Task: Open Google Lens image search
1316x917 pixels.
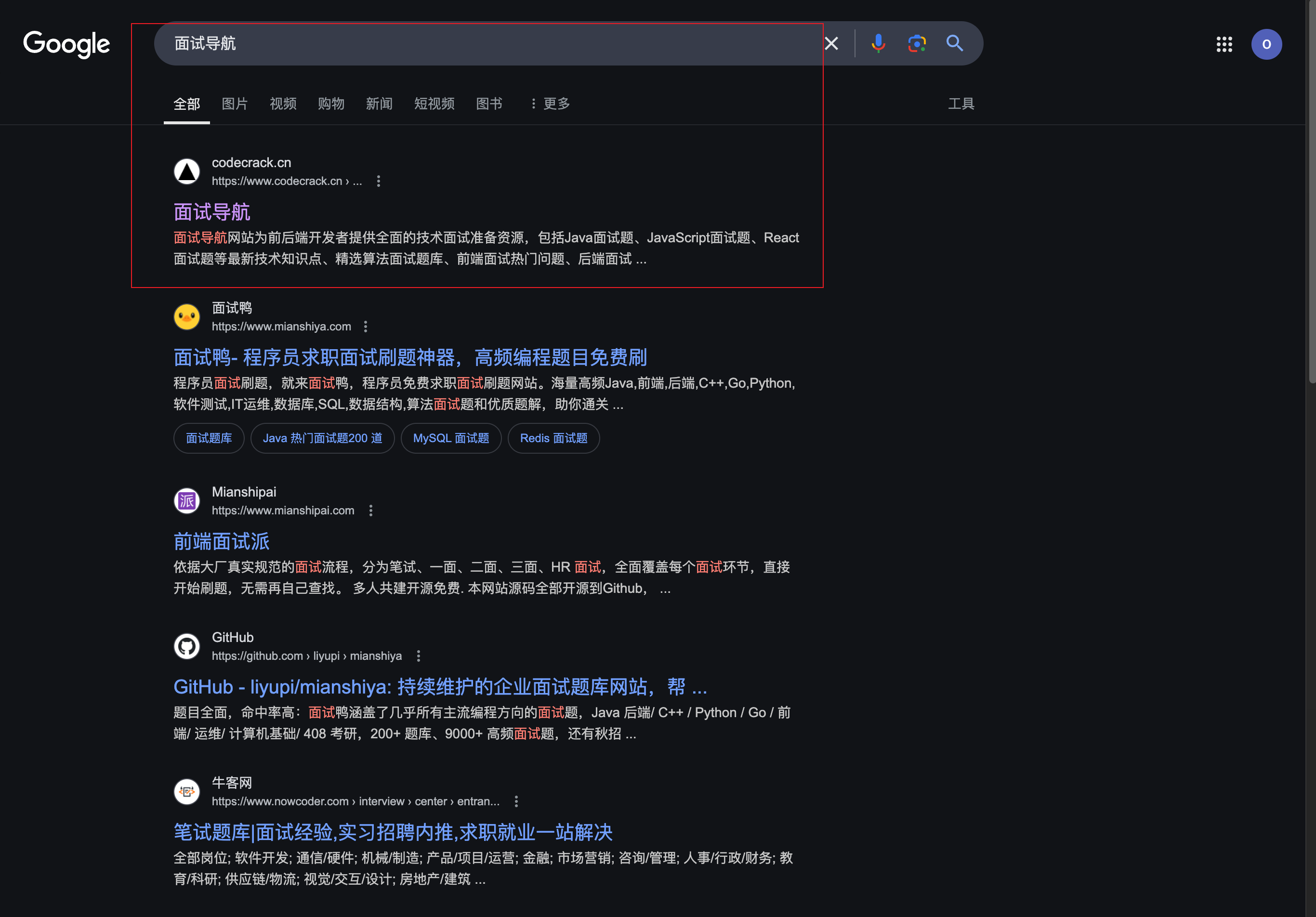Action: point(917,43)
